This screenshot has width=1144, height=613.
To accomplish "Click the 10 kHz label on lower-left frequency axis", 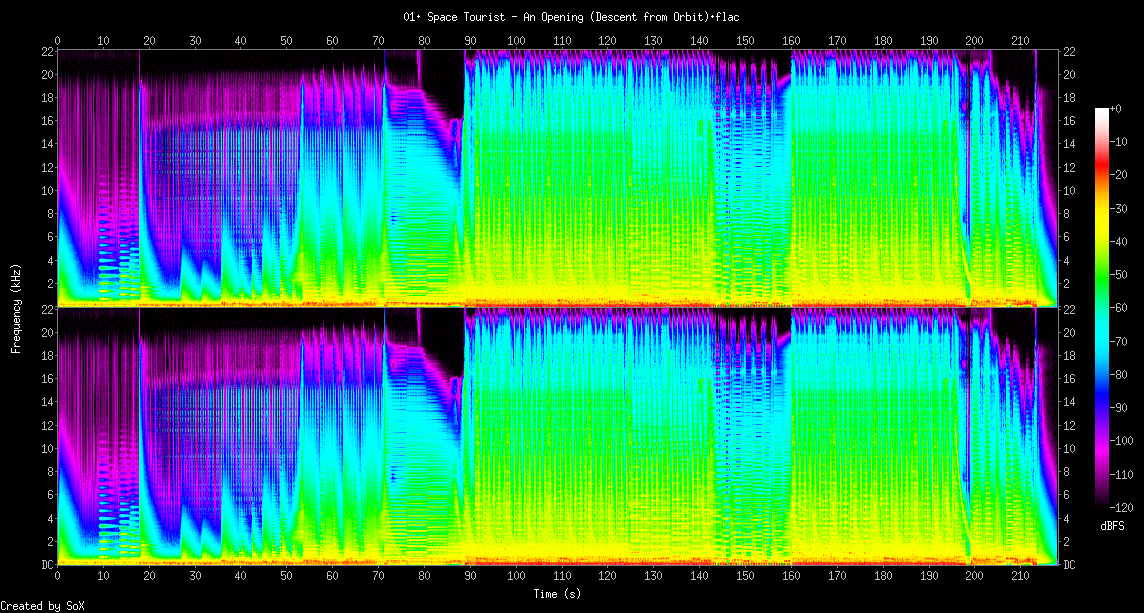I will pos(46,448).
